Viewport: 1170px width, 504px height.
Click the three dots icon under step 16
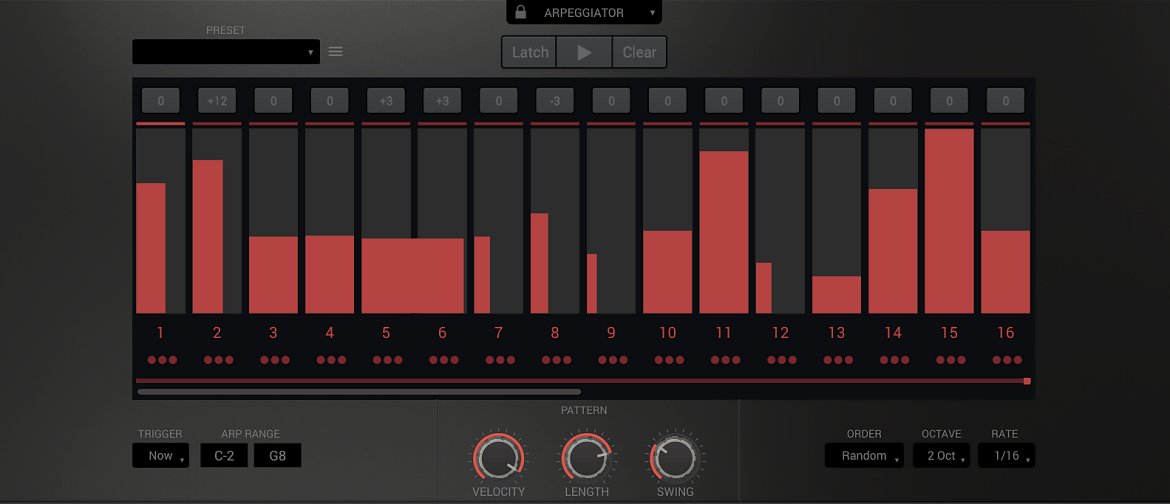point(1007,360)
